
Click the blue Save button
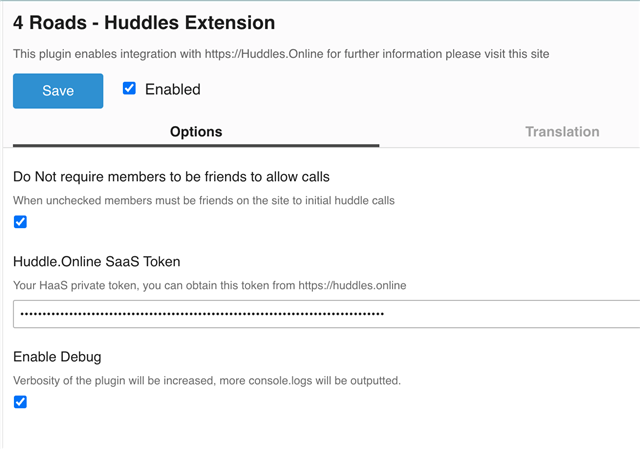(x=58, y=90)
